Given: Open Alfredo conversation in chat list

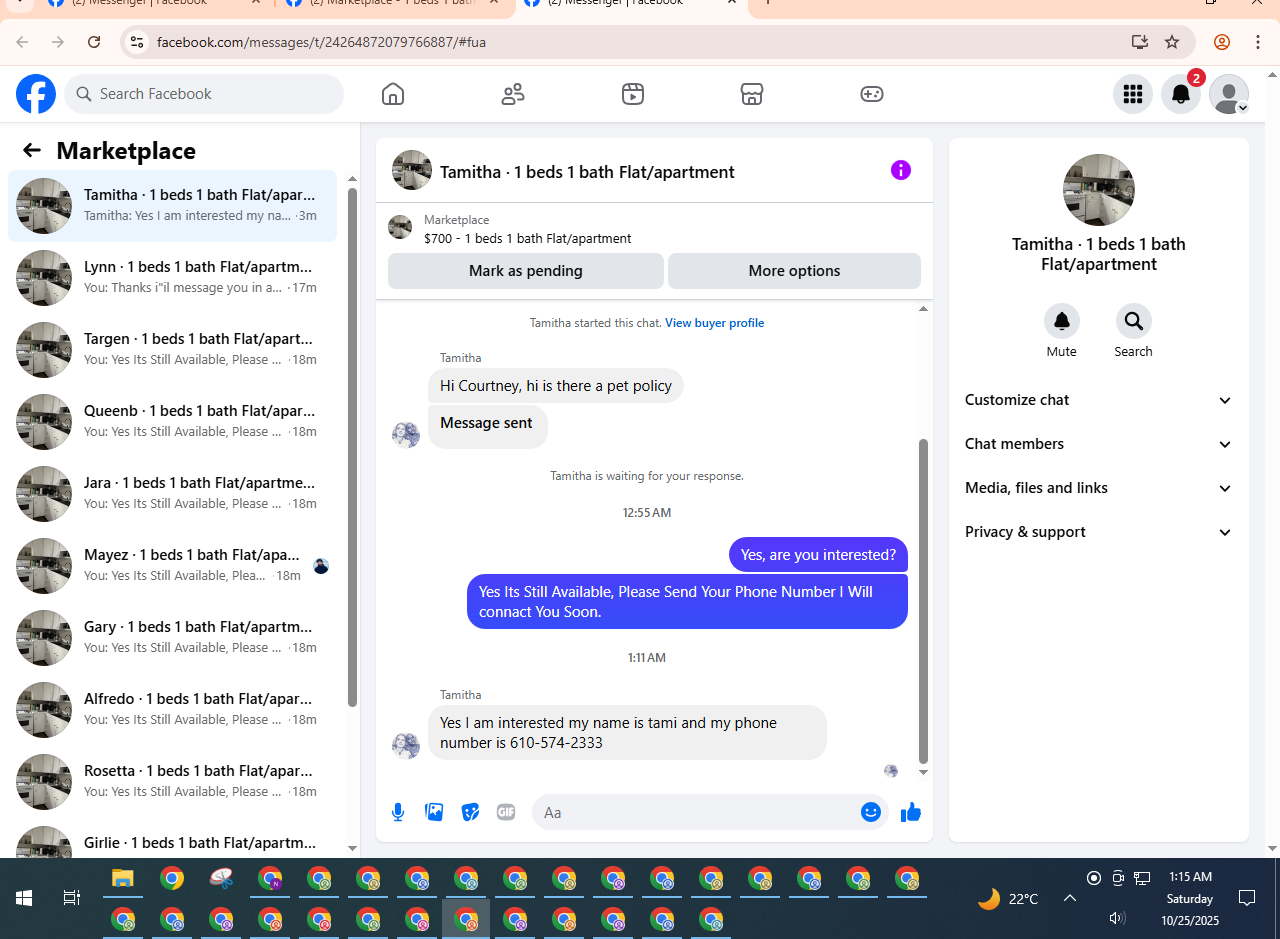Looking at the screenshot, I should click(x=173, y=710).
